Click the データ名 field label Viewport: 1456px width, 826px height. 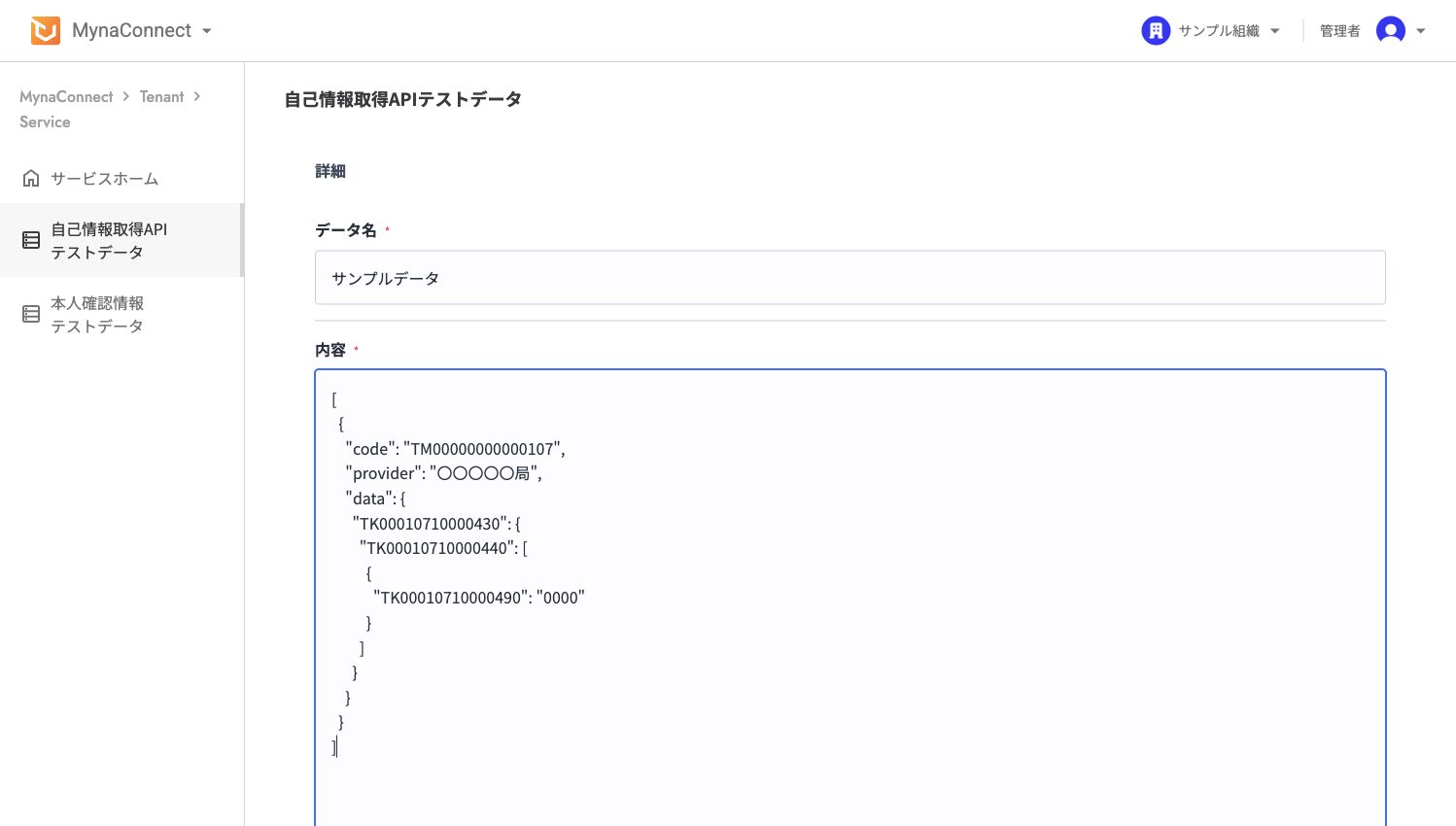click(345, 230)
